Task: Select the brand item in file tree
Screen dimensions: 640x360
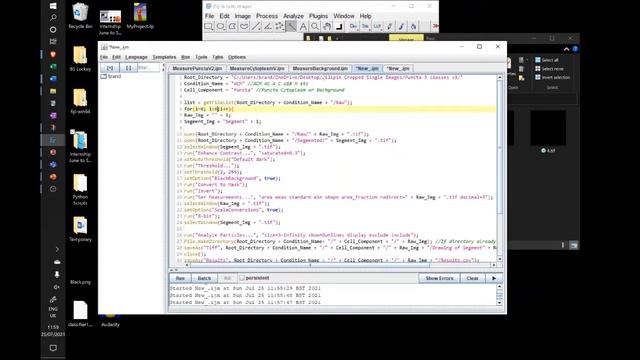Action: coord(111,76)
